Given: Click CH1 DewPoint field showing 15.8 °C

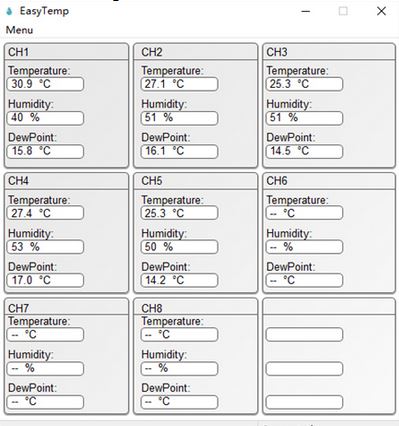Looking at the screenshot, I should (45, 151).
